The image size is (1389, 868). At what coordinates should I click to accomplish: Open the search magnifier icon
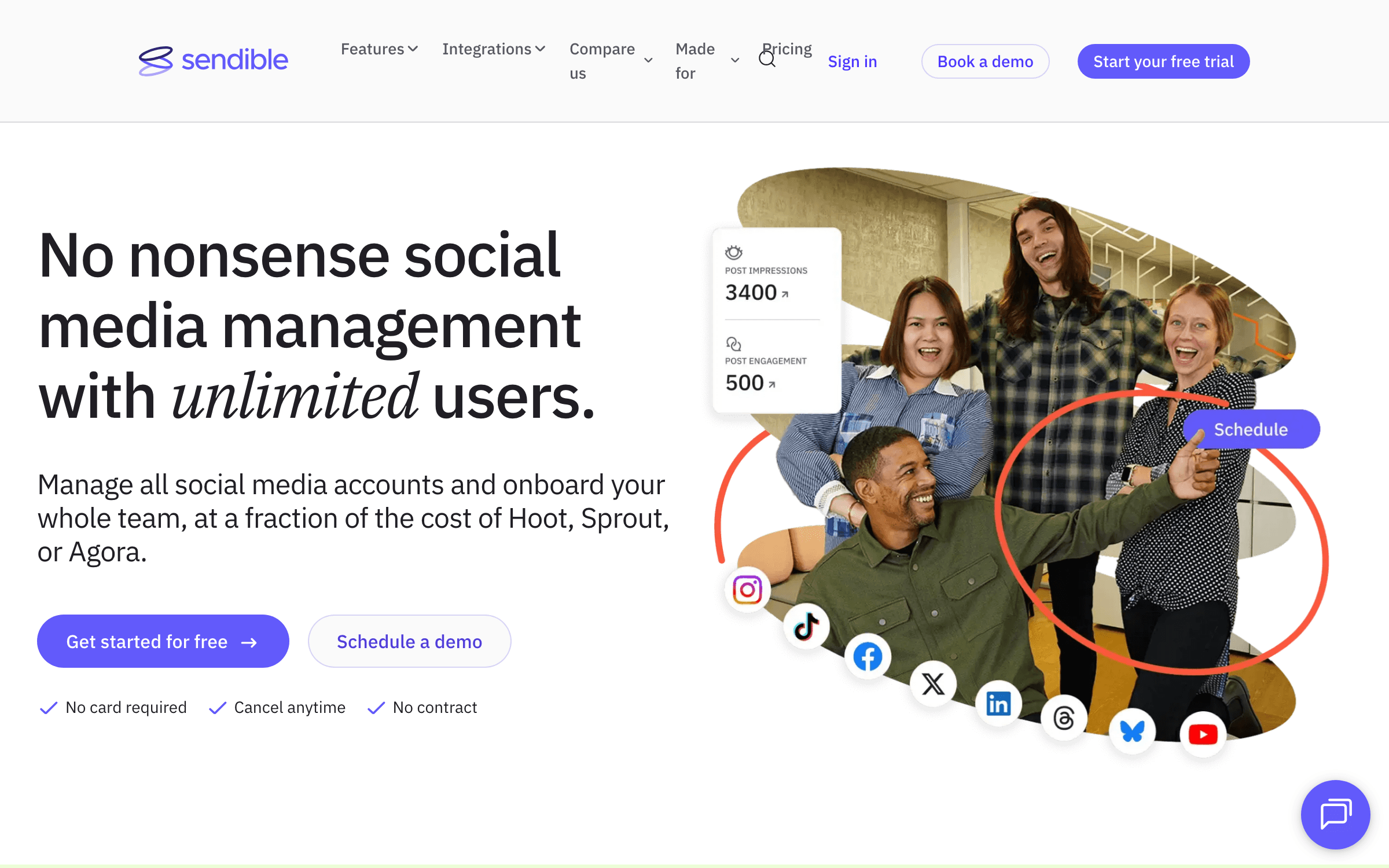[x=767, y=59]
